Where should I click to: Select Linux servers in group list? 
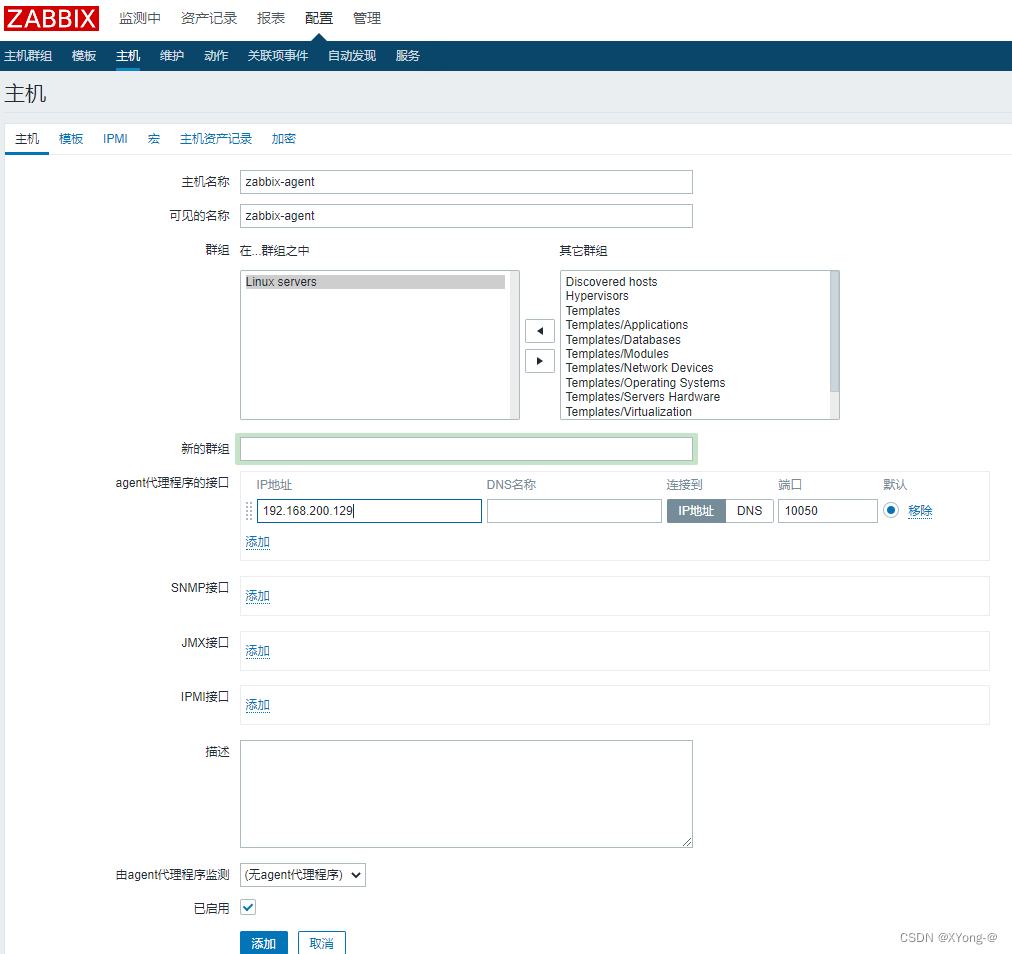pyautogui.click(x=374, y=282)
